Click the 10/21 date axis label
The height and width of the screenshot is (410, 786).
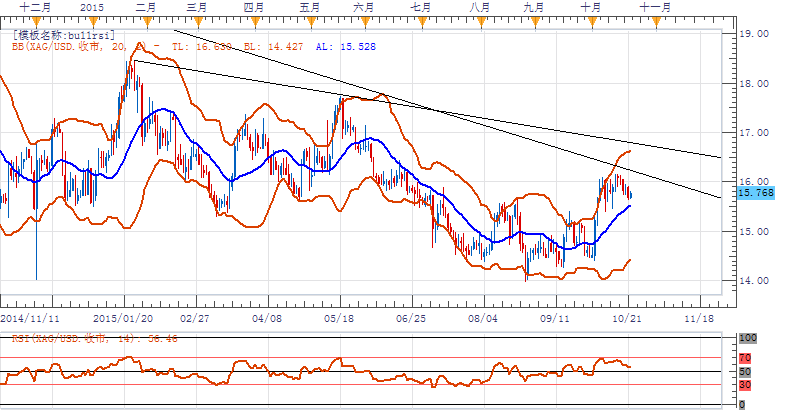pyautogui.click(x=627, y=318)
